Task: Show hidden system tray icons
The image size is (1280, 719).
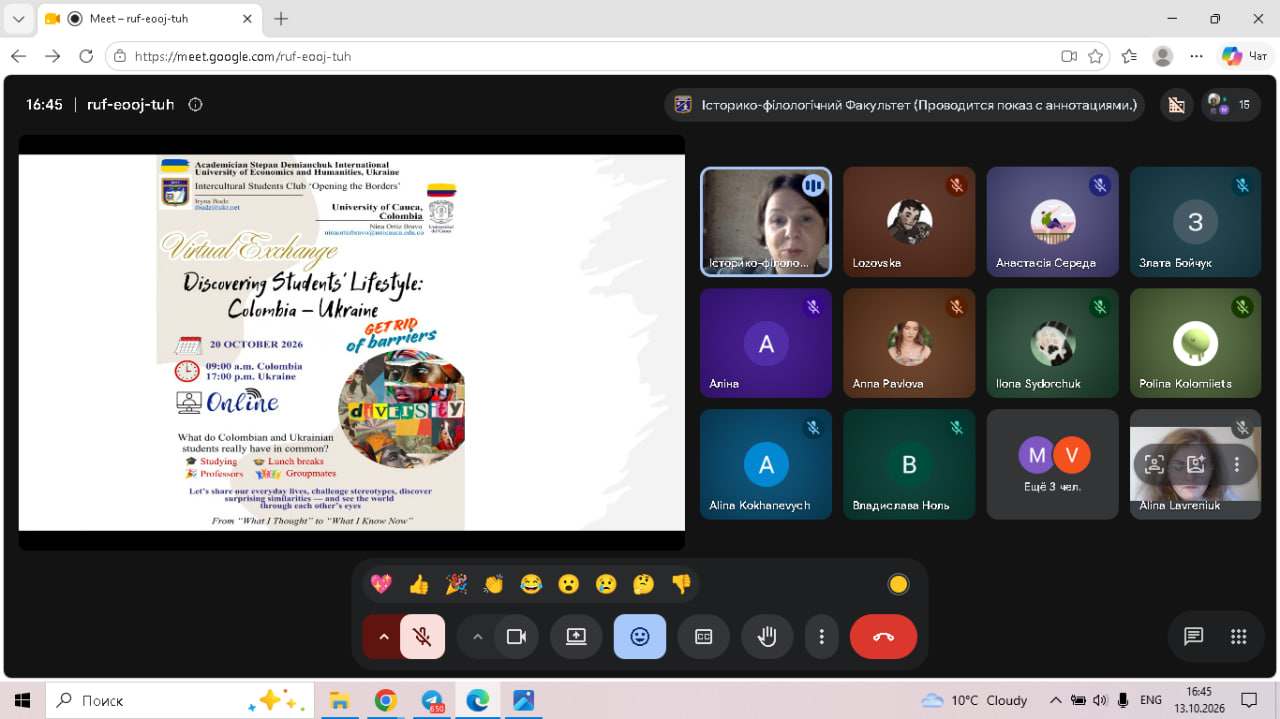Action: [1055, 700]
